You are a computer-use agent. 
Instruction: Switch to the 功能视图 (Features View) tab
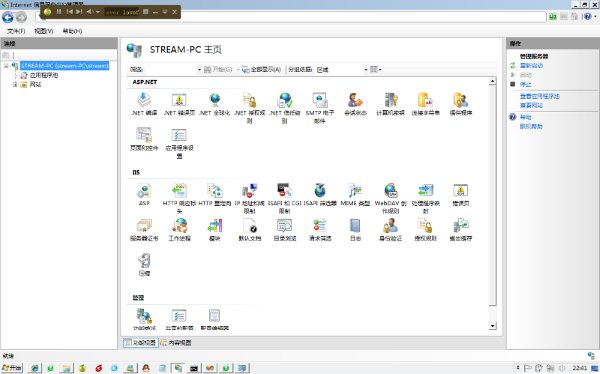point(141,343)
